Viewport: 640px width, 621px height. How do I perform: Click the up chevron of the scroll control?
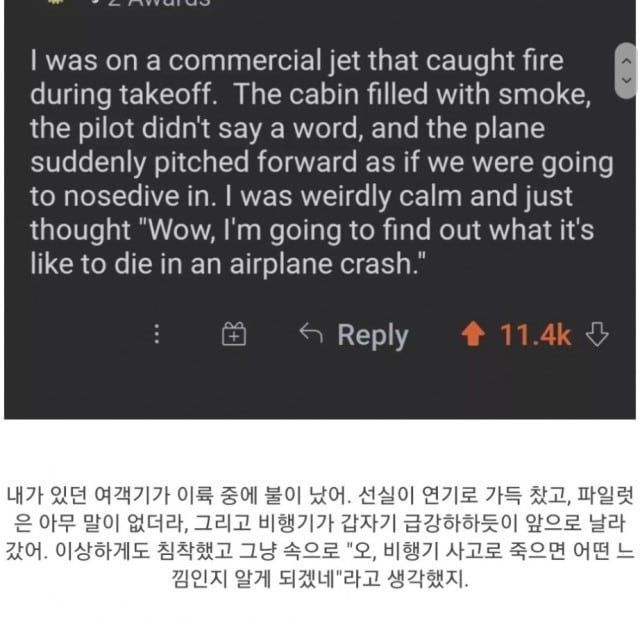[x=627, y=60]
